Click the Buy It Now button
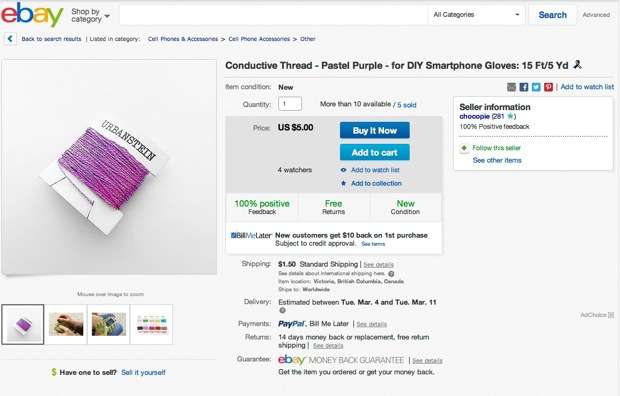Image resolution: width=620 pixels, height=396 pixels. tap(374, 131)
